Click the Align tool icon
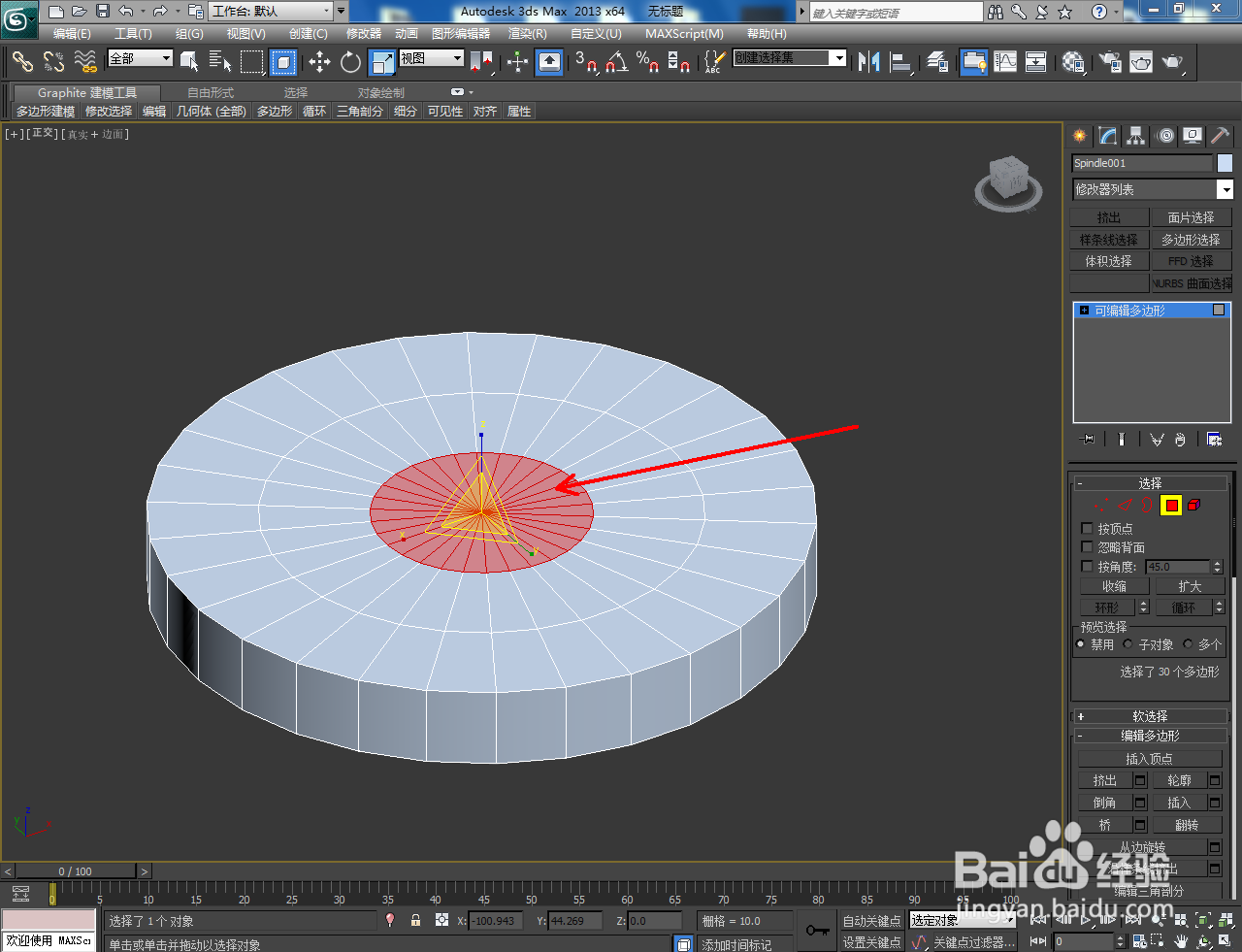The height and width of the screenshot is (952, 1242). [x=901, y=62]
